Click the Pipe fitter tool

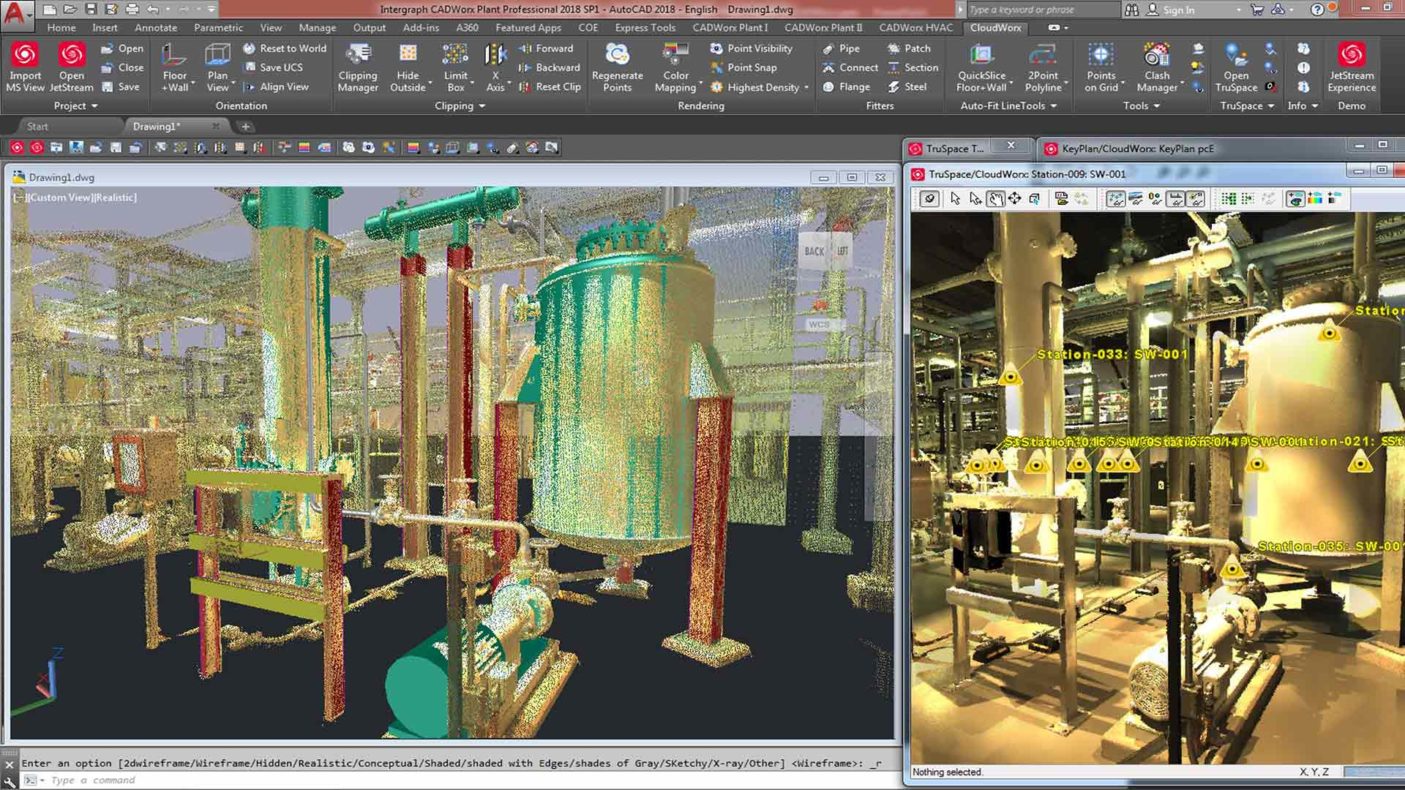click(x=841, y=48)
